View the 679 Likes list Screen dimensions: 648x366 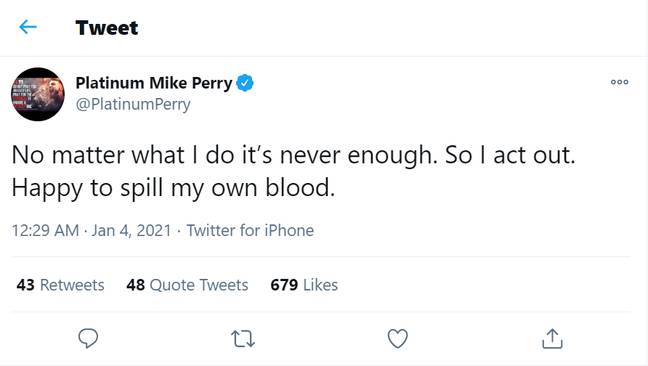[x=304, y=285]
